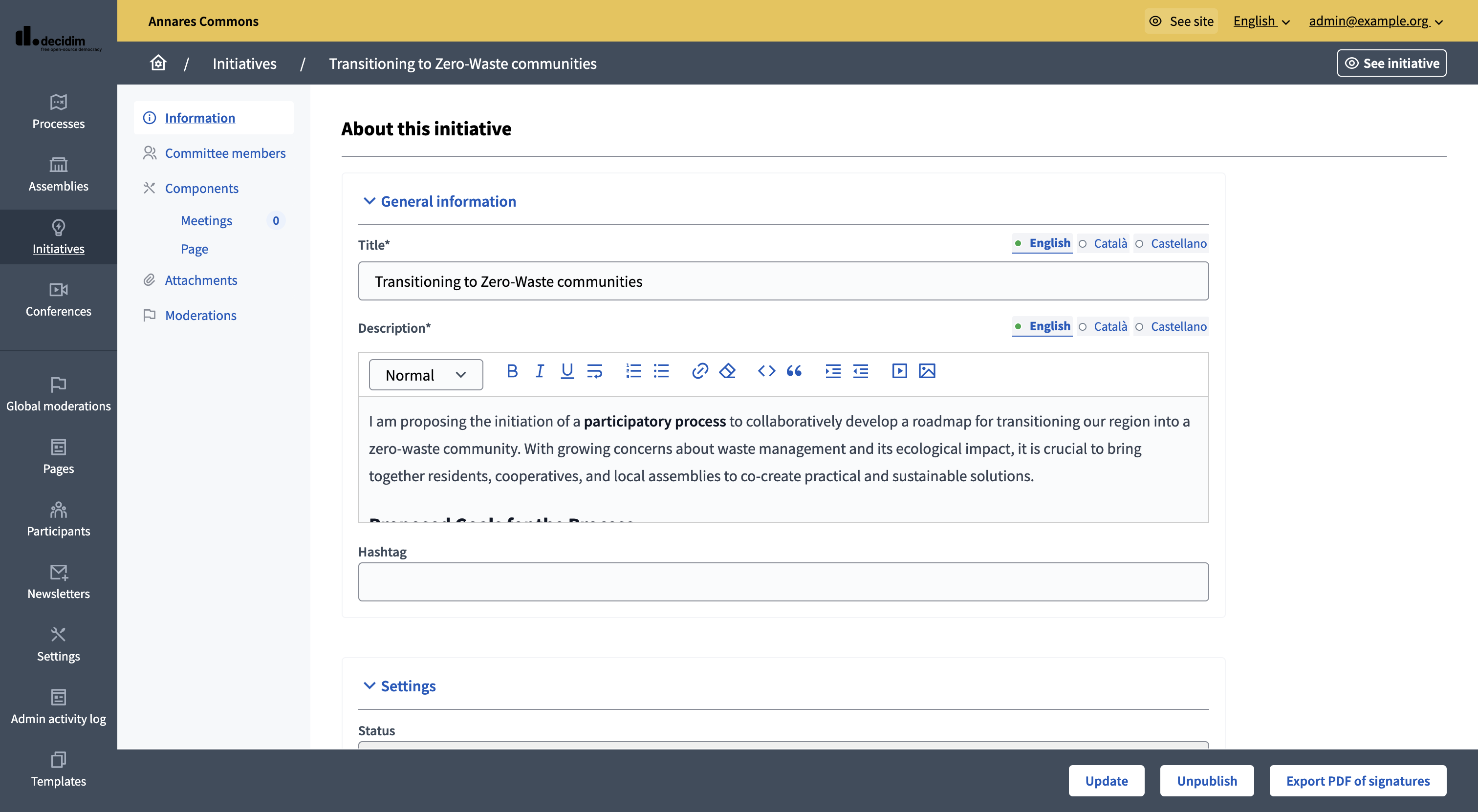Insert an image into the description
This screenshot has height=812, width=1478.
927,371
